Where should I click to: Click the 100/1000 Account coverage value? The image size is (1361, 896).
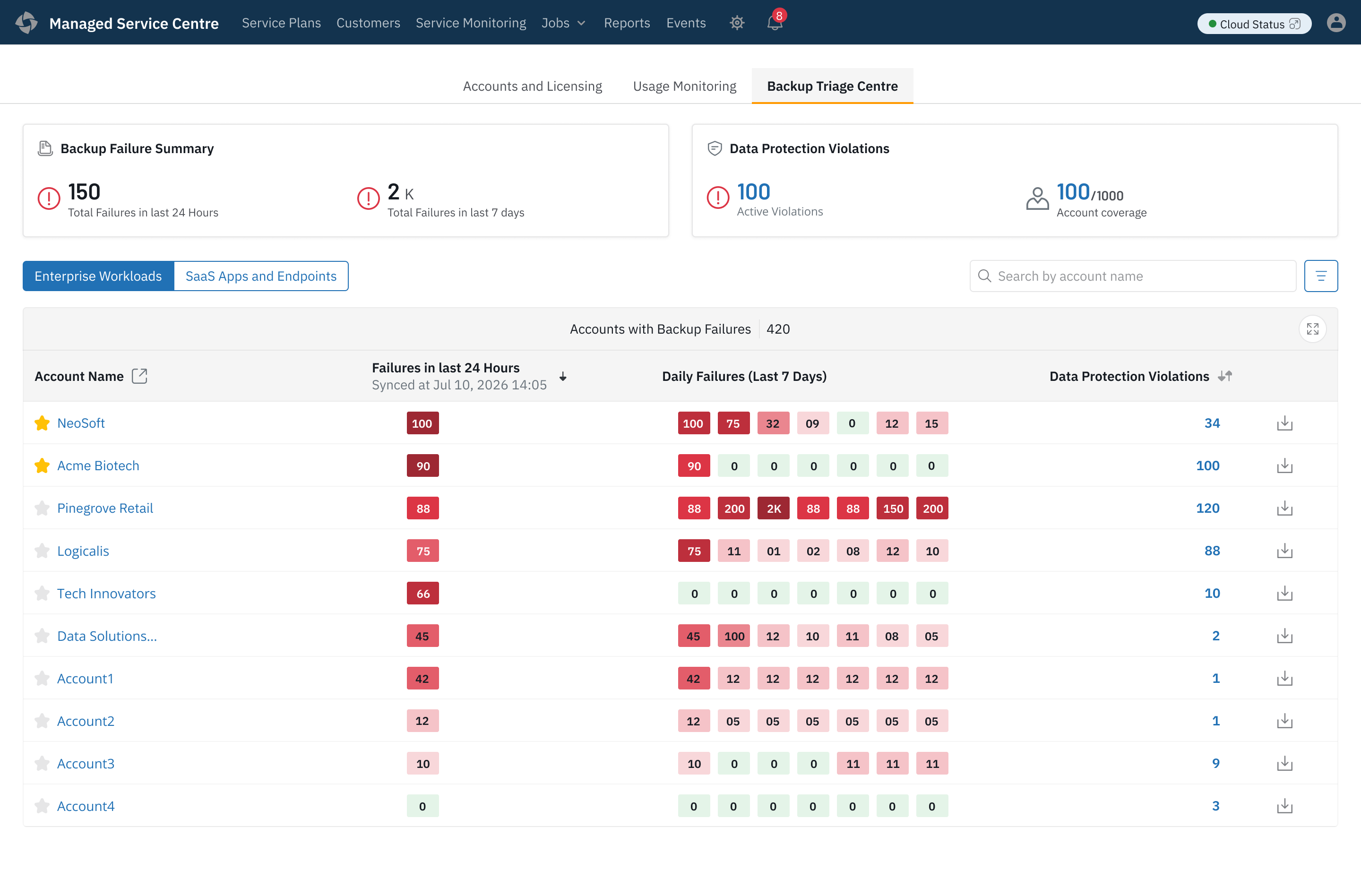coord(1089,192)
